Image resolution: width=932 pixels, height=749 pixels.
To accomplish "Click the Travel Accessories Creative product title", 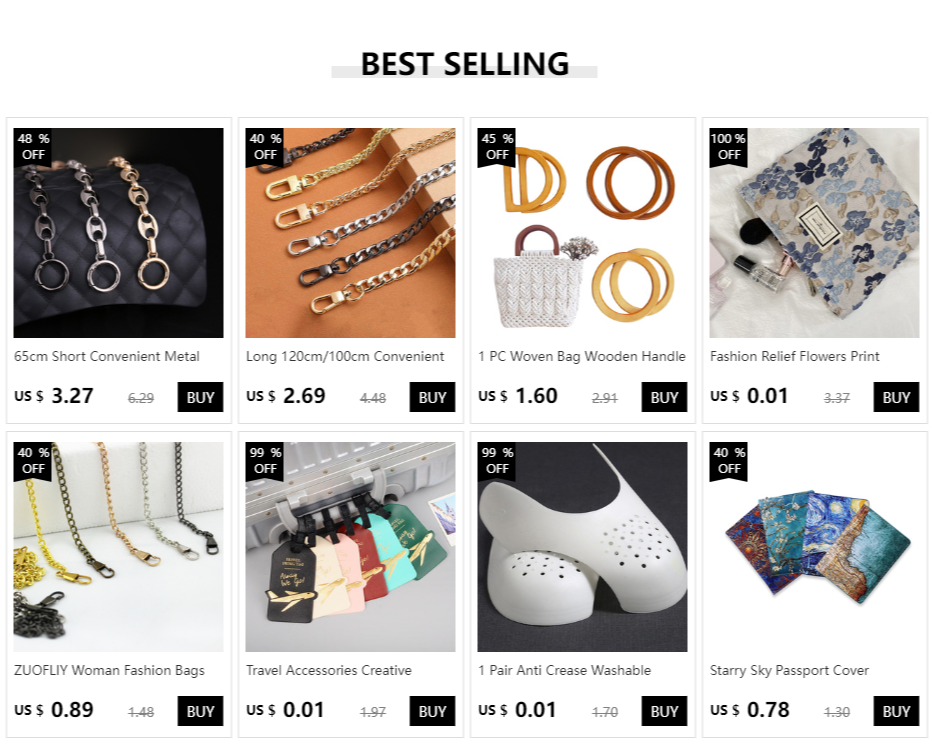I will 329,671.
